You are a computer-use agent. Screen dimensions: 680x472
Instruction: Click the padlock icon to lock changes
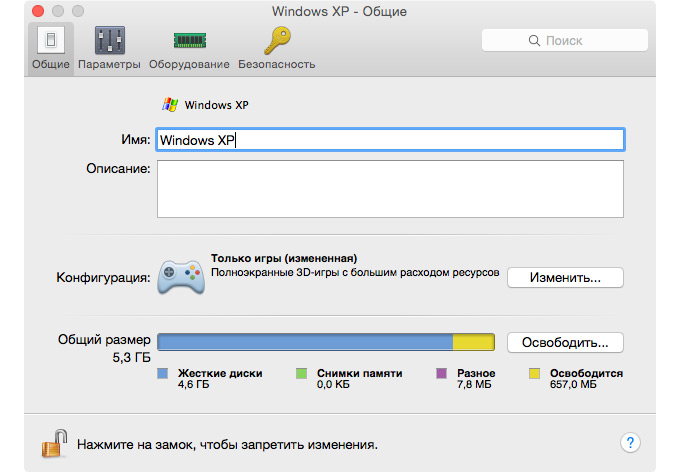pos(54,442)
